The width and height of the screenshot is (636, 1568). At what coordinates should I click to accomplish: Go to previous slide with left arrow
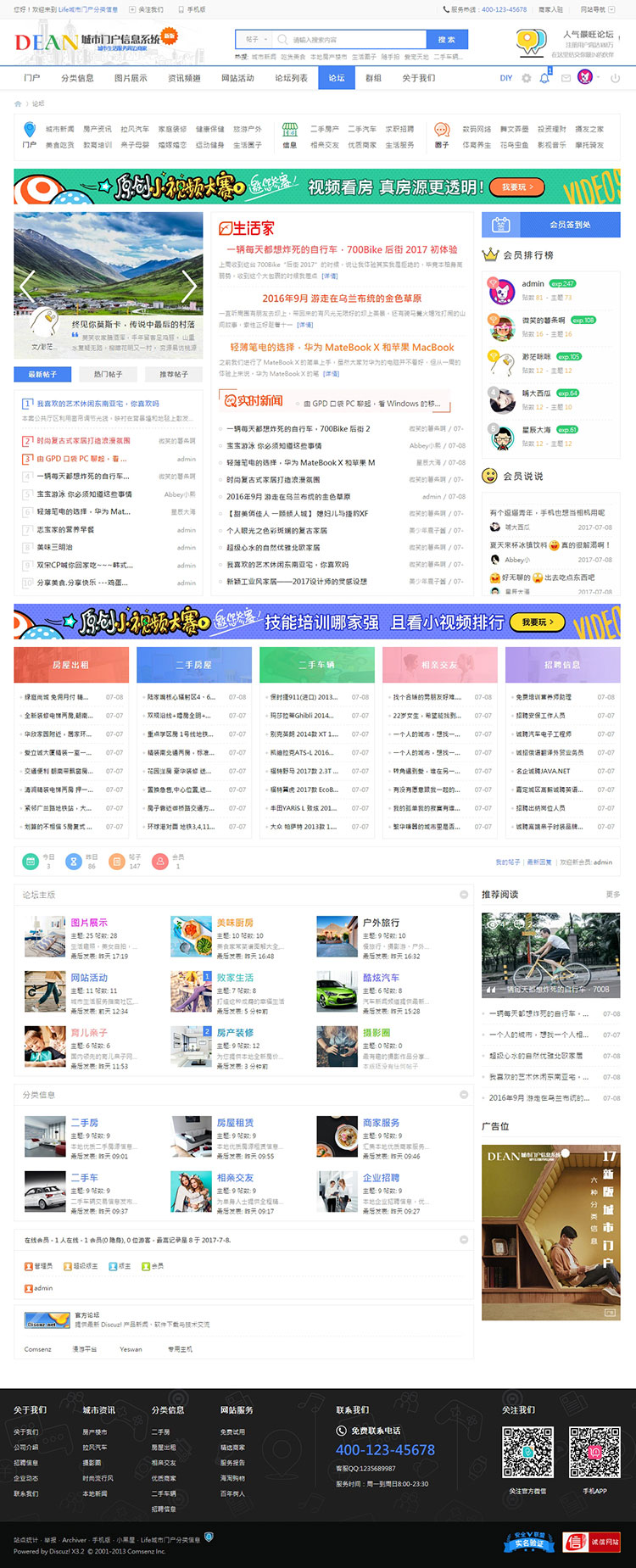[x=26, y=286]
